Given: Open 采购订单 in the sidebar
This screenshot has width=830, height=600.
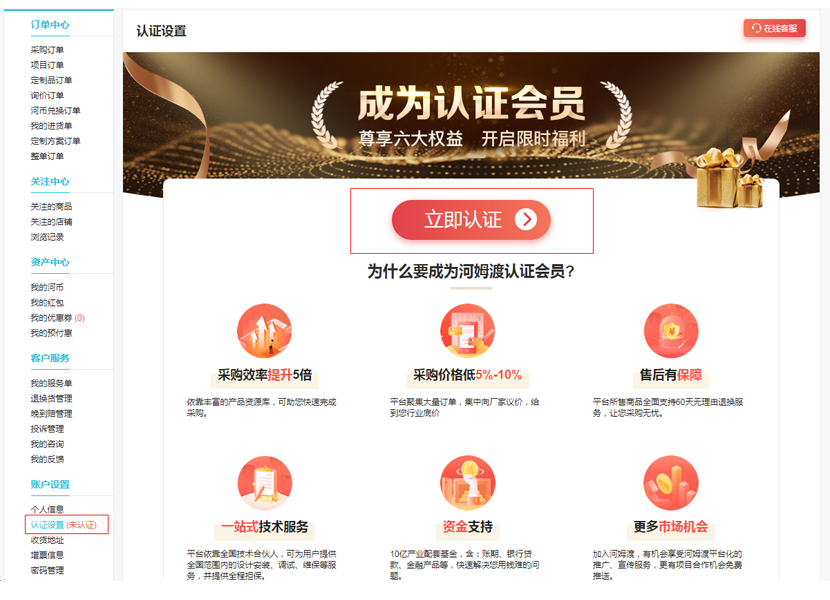Looking at the screenshot, I should point(47,50).
